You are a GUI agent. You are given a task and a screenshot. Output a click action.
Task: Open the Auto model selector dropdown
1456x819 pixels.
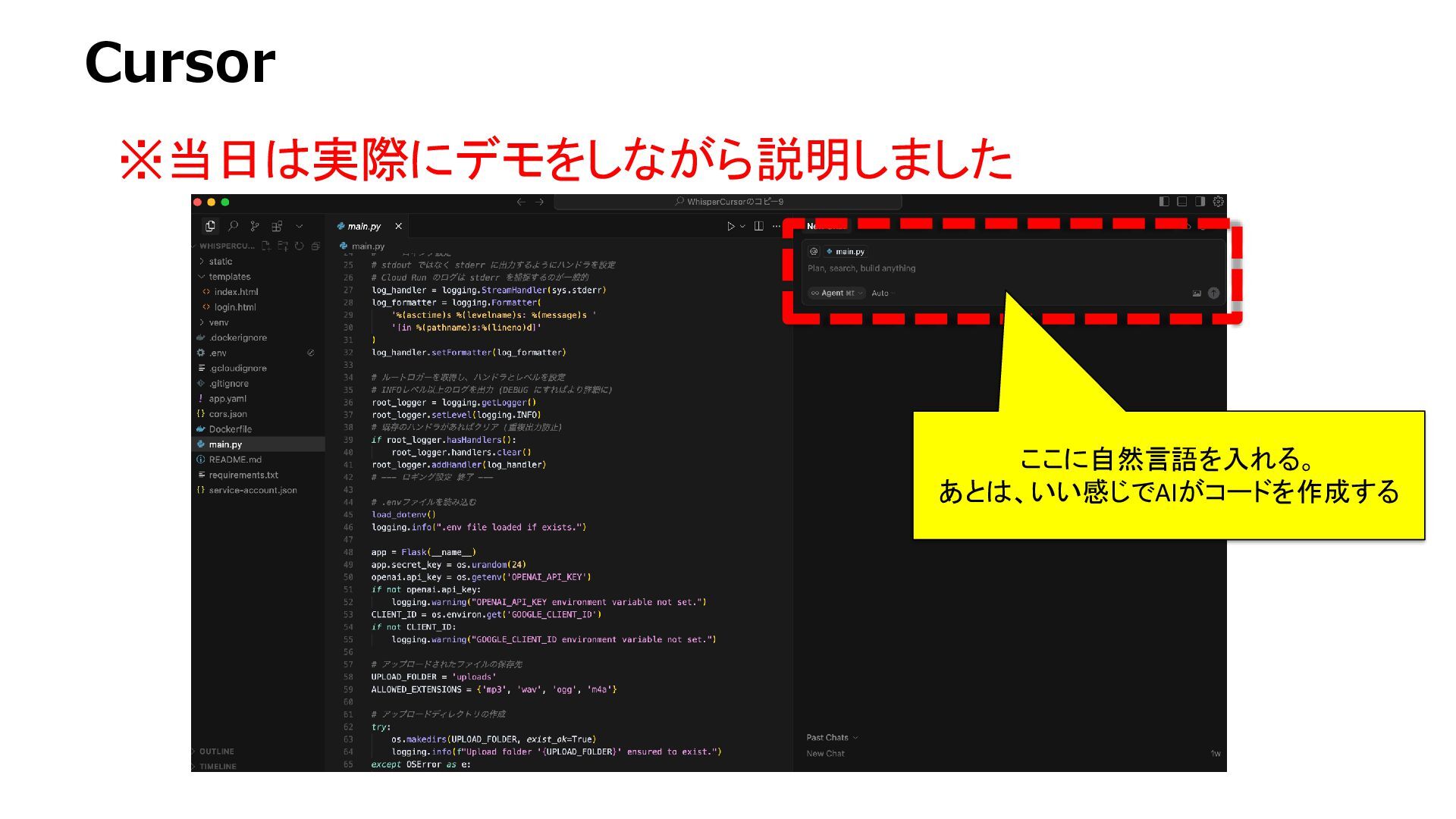883,293
